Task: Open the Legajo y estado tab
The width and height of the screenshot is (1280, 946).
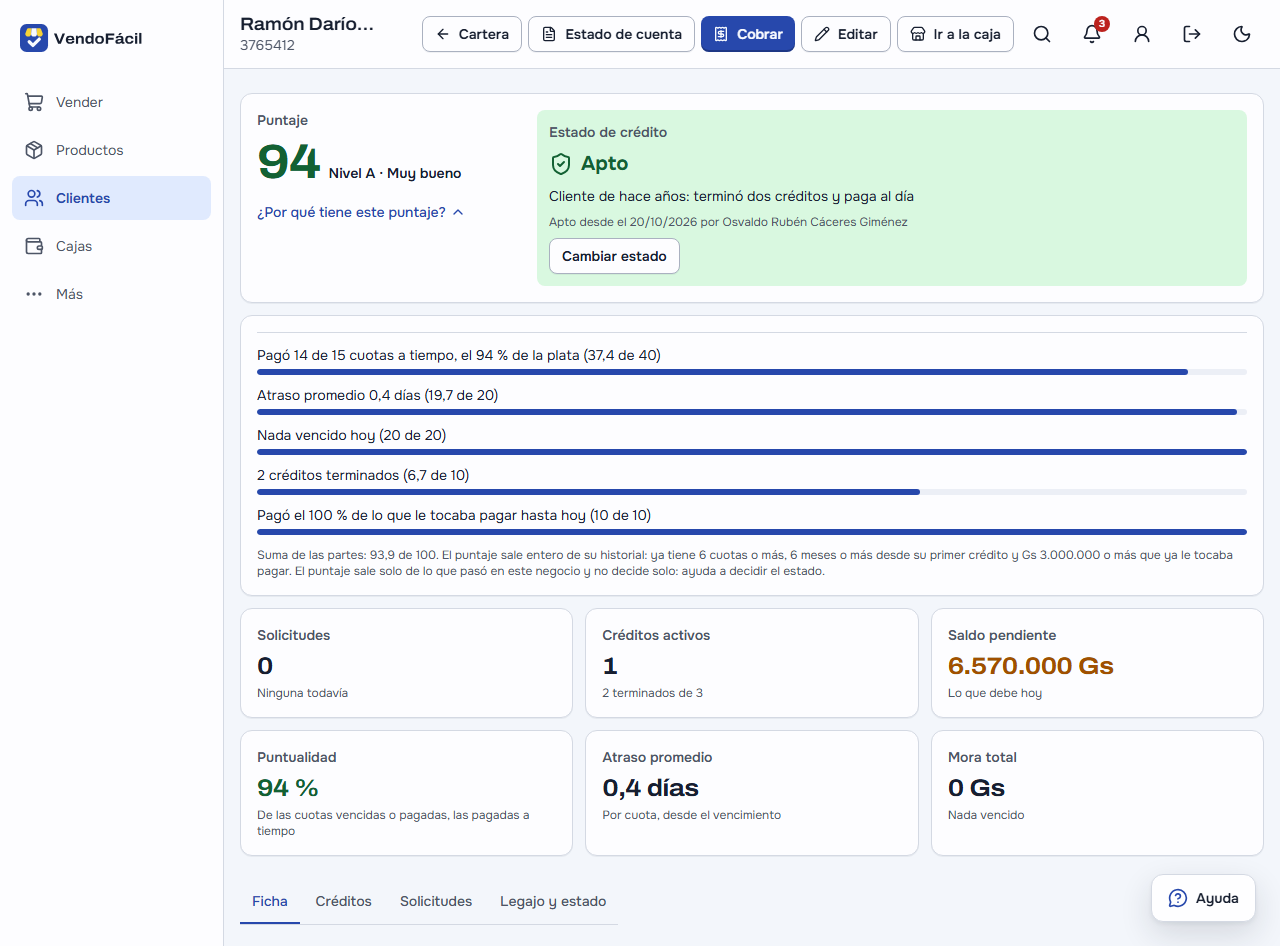Action: pyautogui.click(x=553, y=901)
